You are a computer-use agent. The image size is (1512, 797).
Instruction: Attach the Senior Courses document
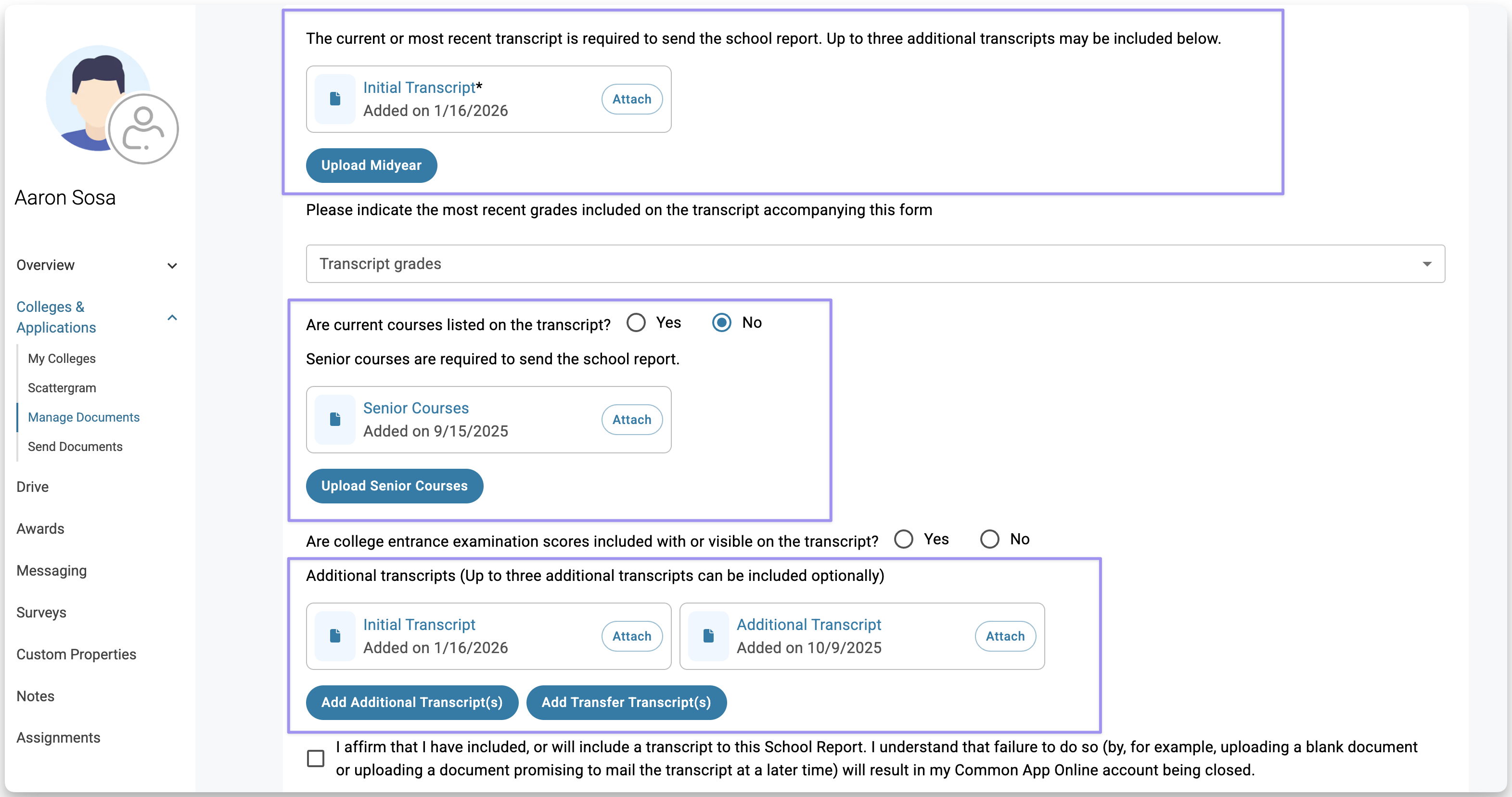click(x=631, y=420)
